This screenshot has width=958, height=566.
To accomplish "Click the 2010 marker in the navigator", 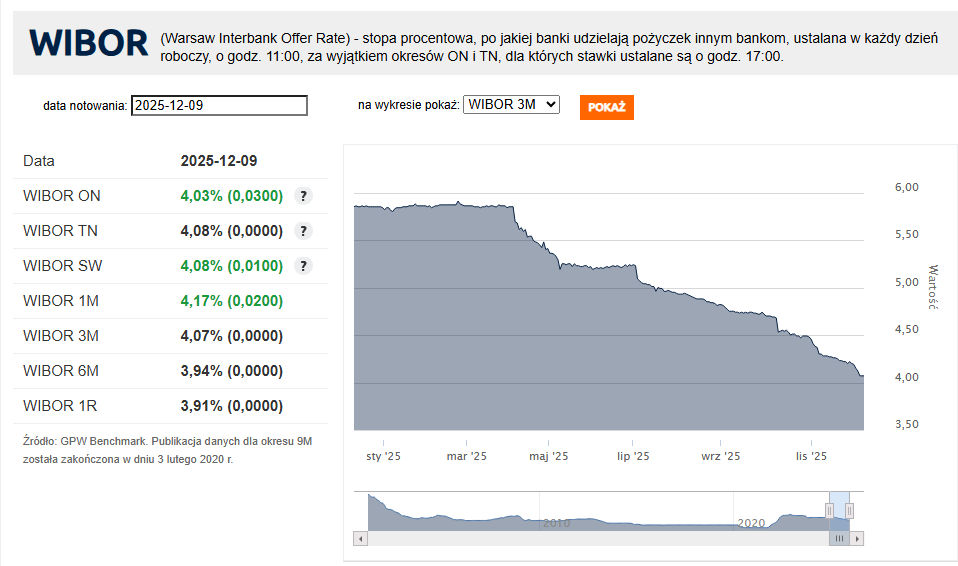I will coord(556,523).
